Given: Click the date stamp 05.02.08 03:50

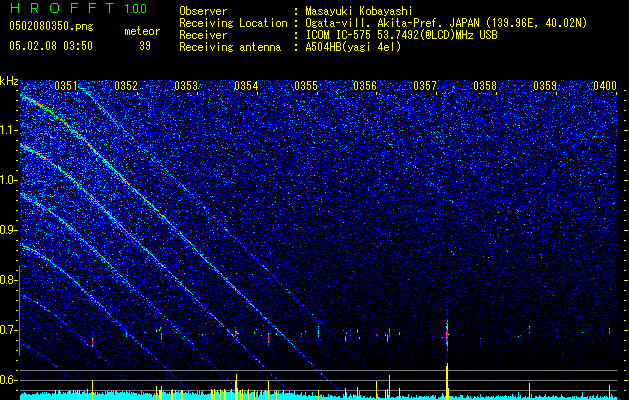Looking at the screenshot, I should coord(51,46).
